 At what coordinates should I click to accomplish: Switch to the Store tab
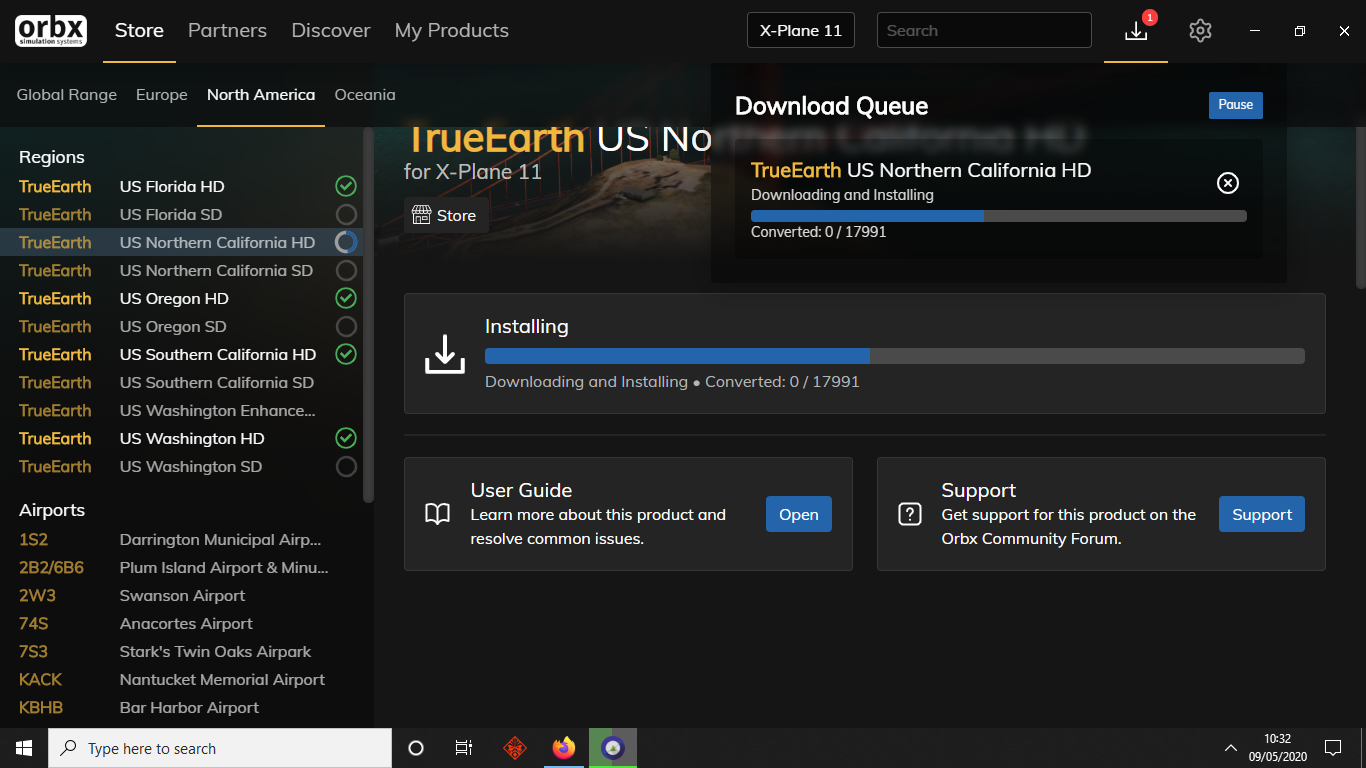(x=139, y=31)
